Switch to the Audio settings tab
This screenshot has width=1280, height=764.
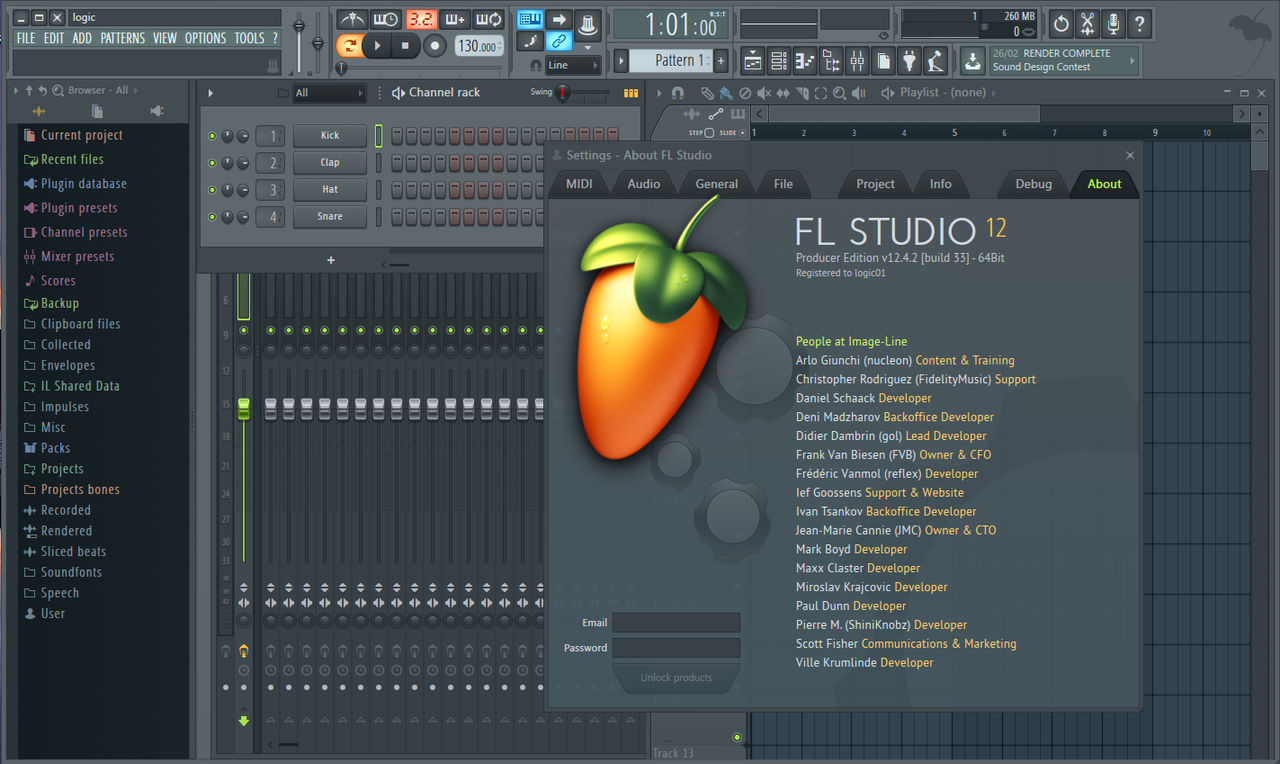click(x=643, y=184)
